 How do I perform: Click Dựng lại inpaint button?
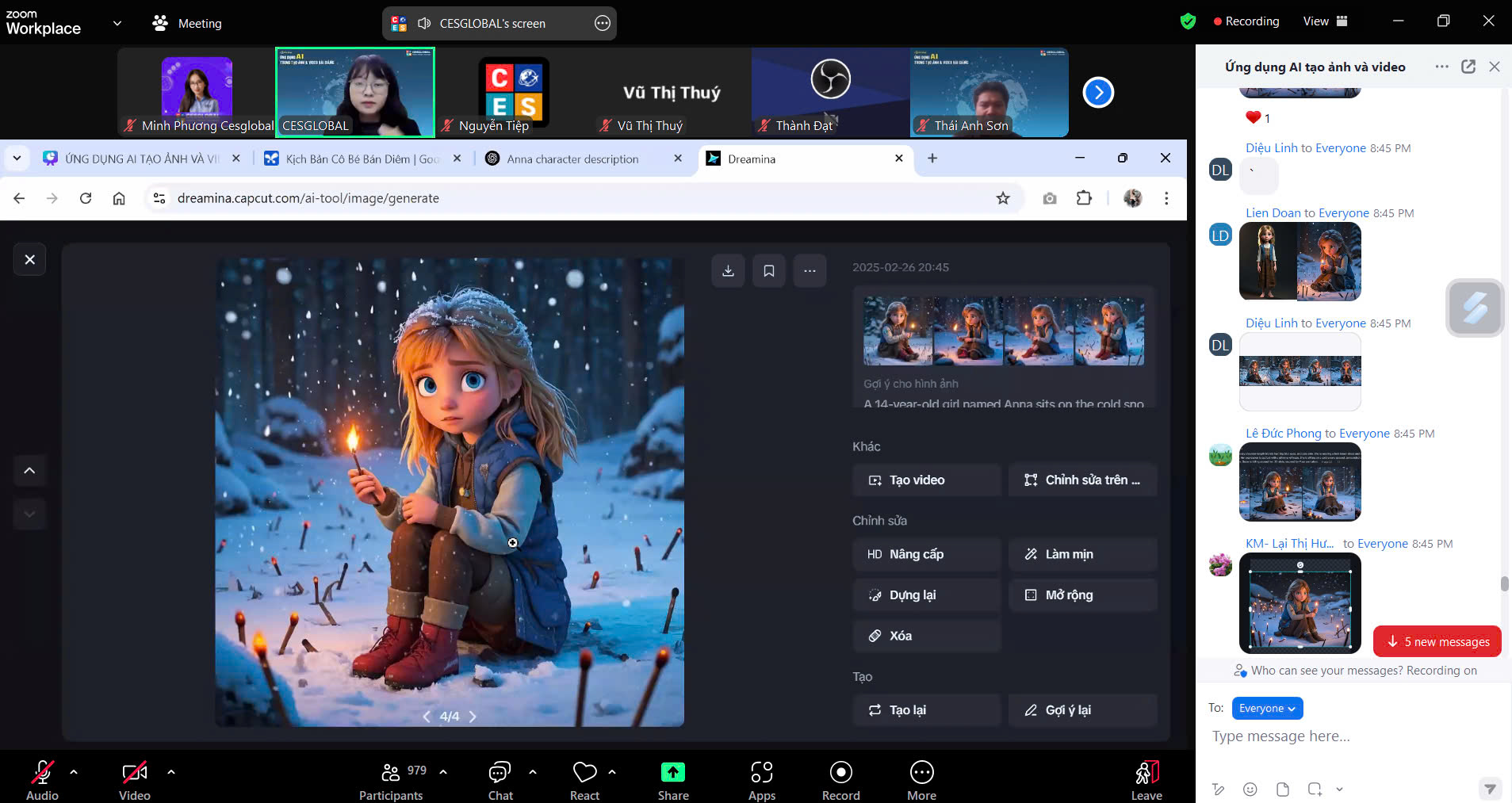point(927,595)
